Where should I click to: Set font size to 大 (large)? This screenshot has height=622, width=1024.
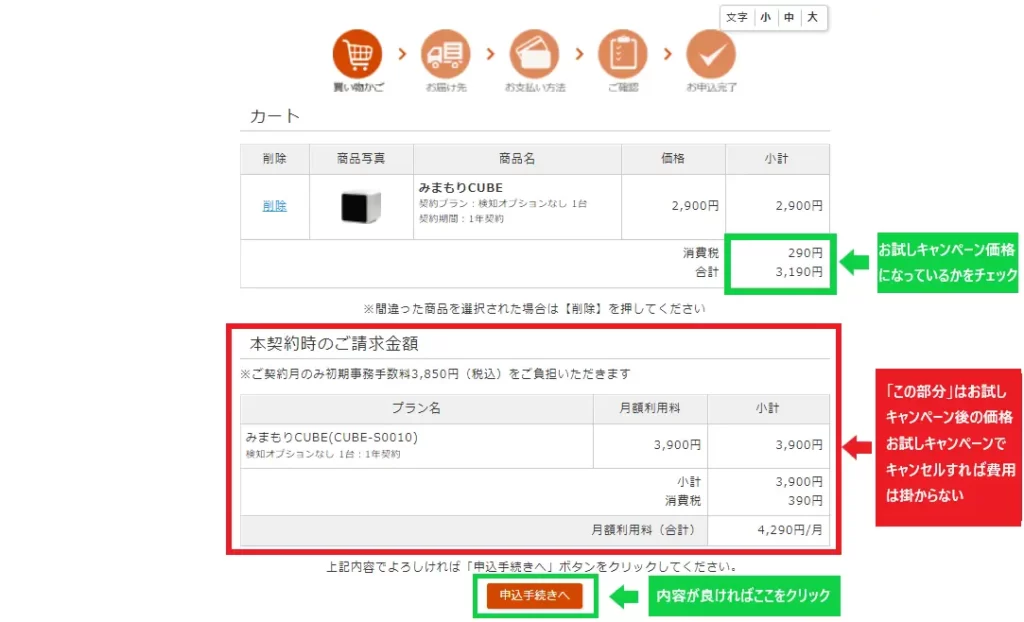coord(813,18)
